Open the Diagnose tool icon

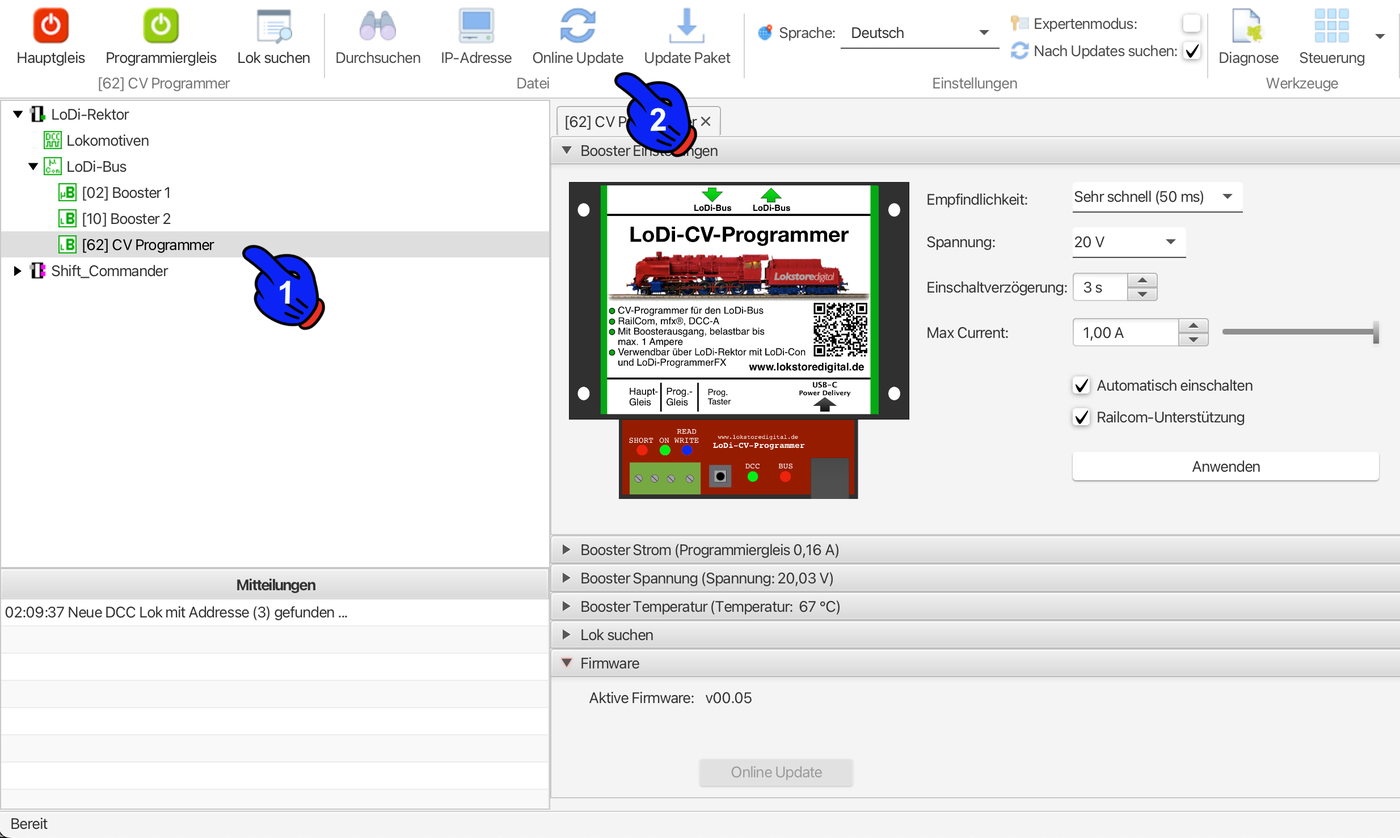(x=1248, y=25)
